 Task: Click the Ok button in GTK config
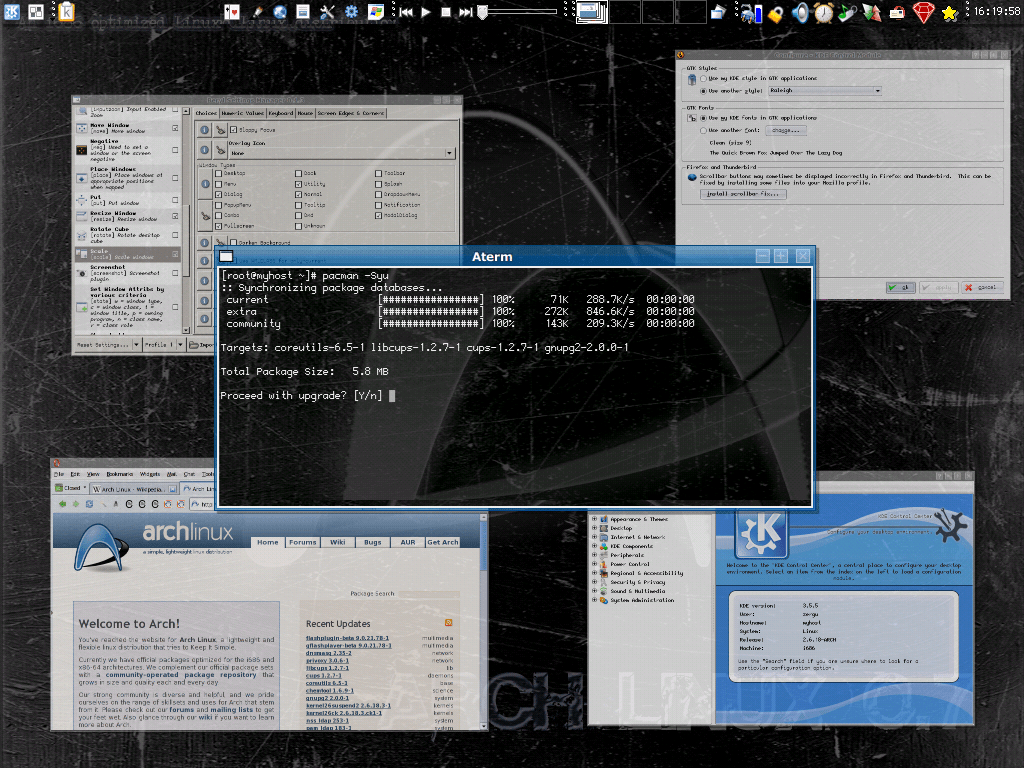point(899,288)
